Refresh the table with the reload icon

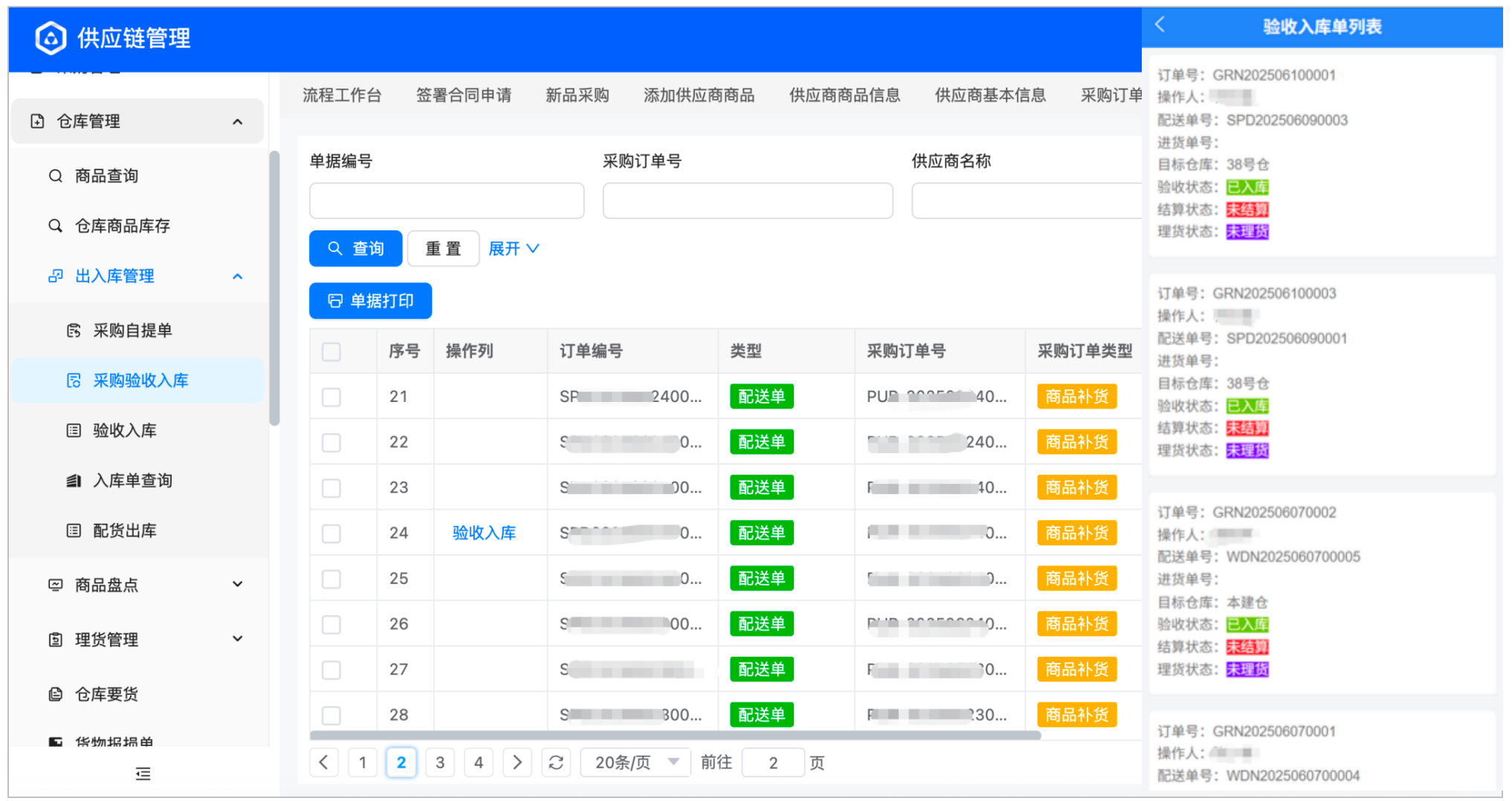pyautogui.click(x=556, y=762)
